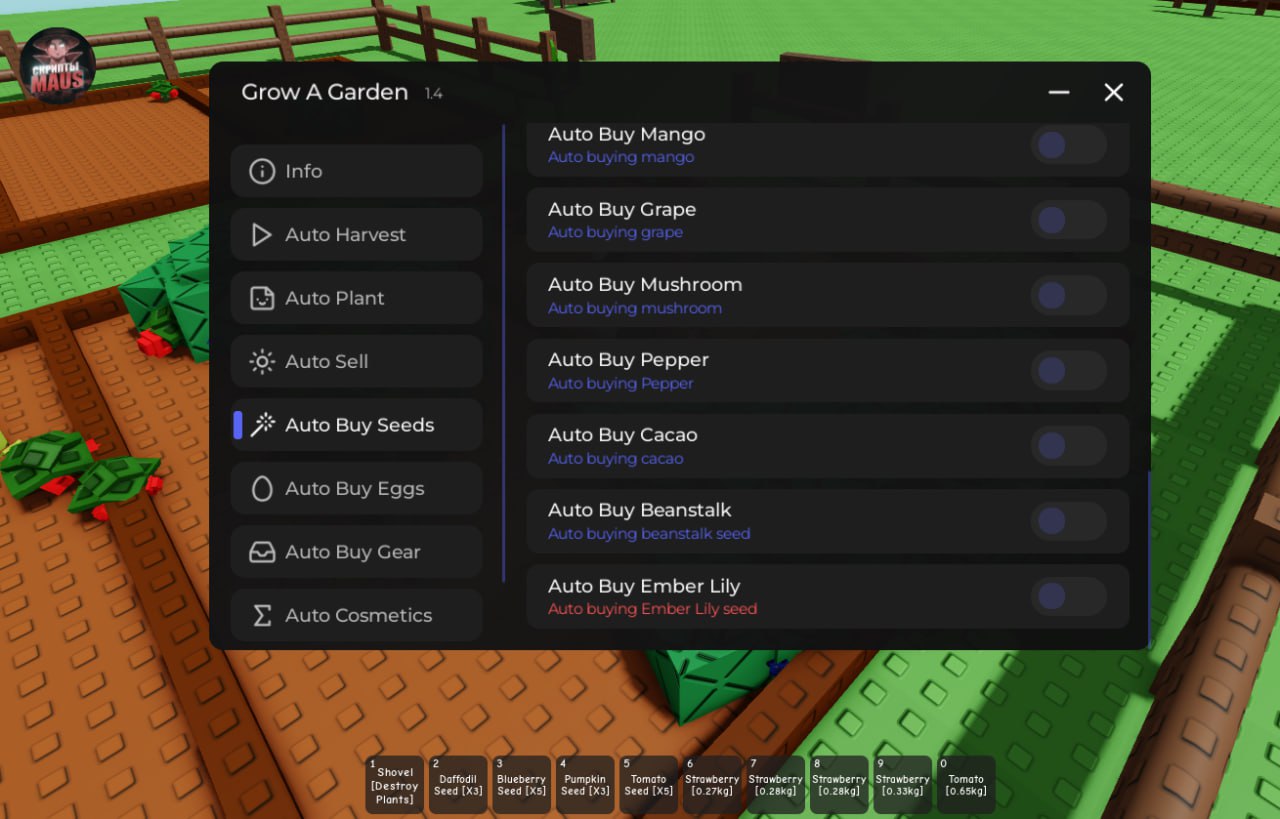Enable the Auto Buy Mango toggle
1280x819 pixels.
tap(1069, 146)
